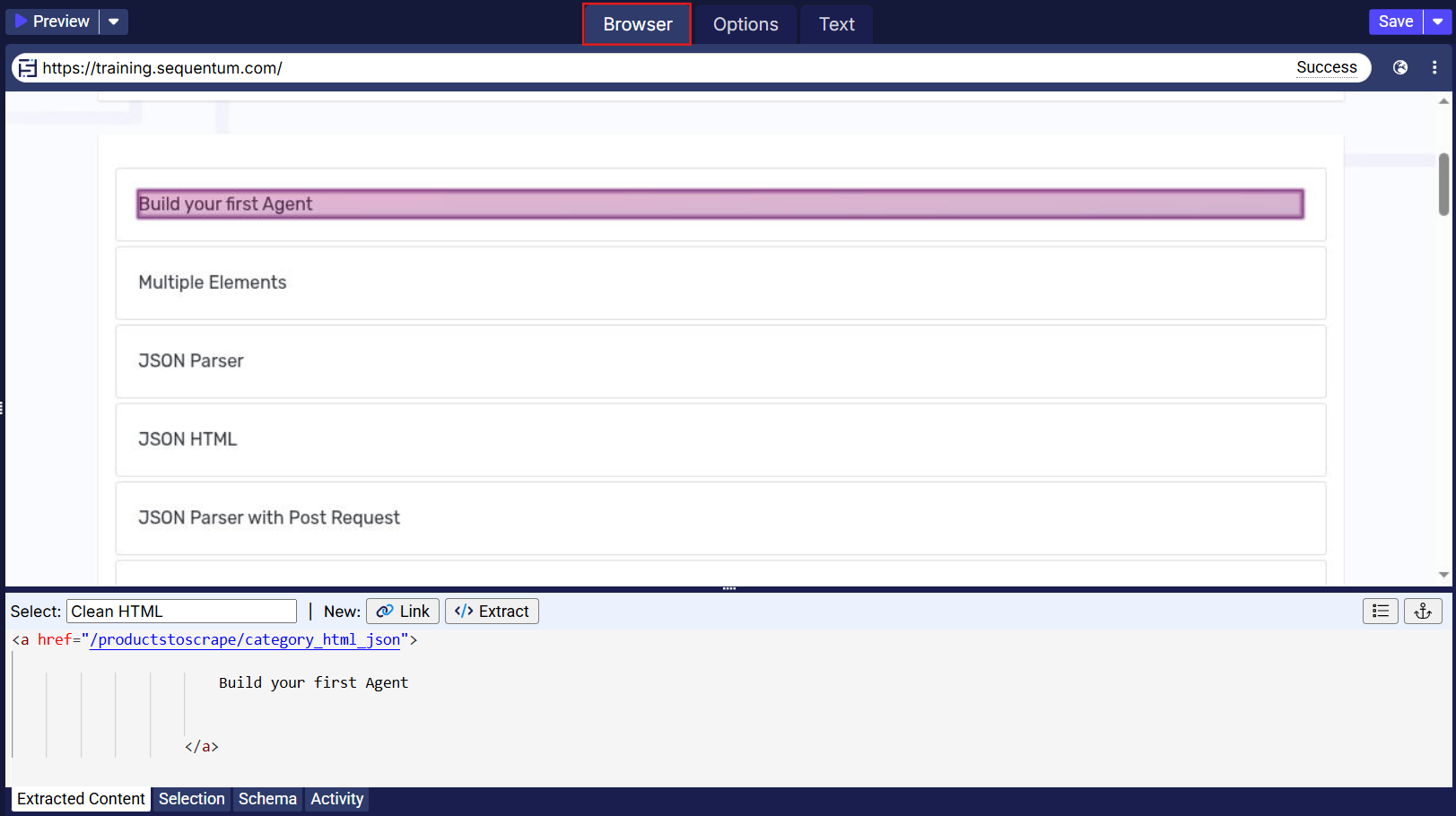Click the New Link command button

403,611
